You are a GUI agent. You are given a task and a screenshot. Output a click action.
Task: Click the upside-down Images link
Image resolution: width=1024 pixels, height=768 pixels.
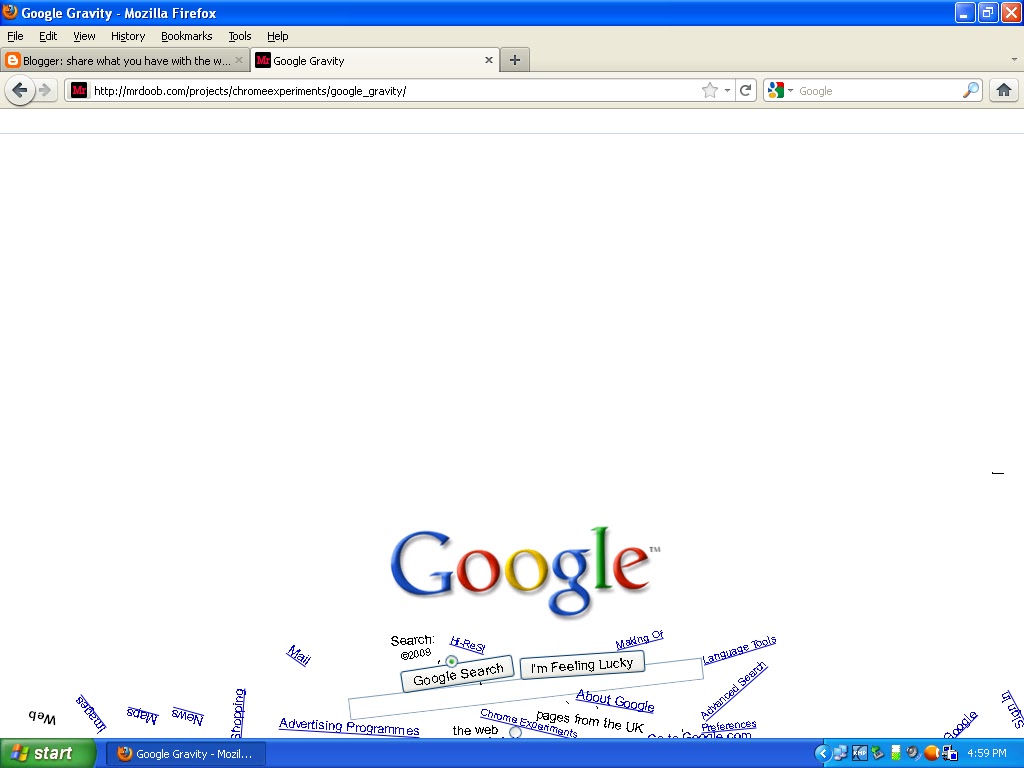click(91, 713)
